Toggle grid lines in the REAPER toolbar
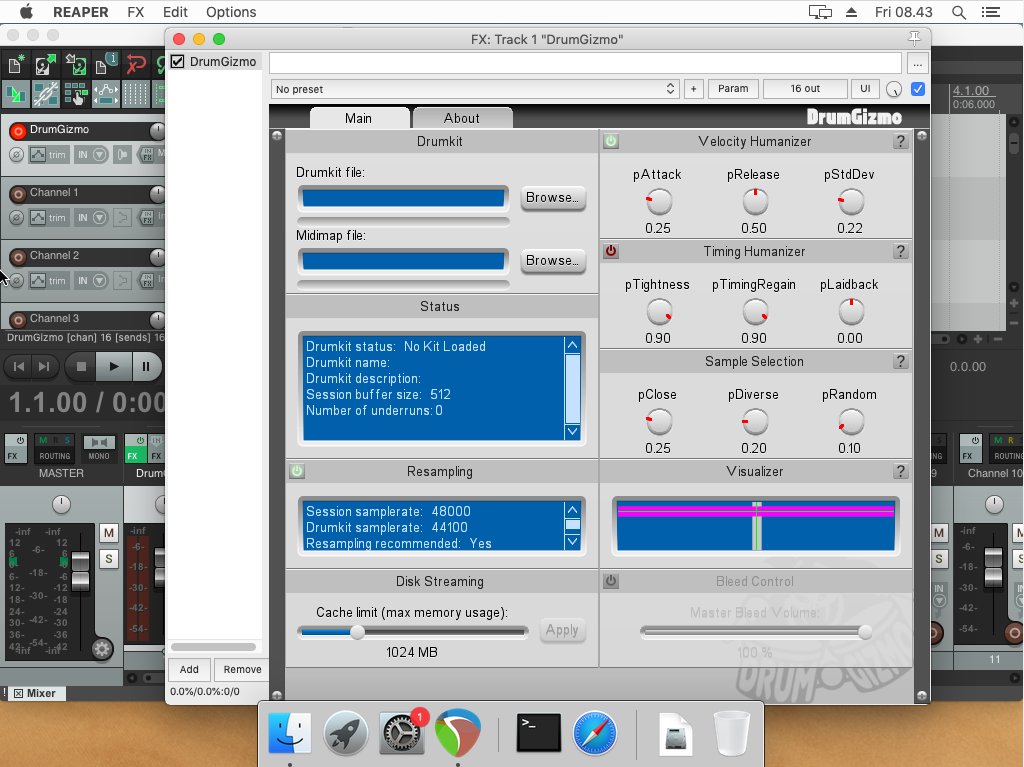This screenshot has width=1024, height=767. coord(135,95)
